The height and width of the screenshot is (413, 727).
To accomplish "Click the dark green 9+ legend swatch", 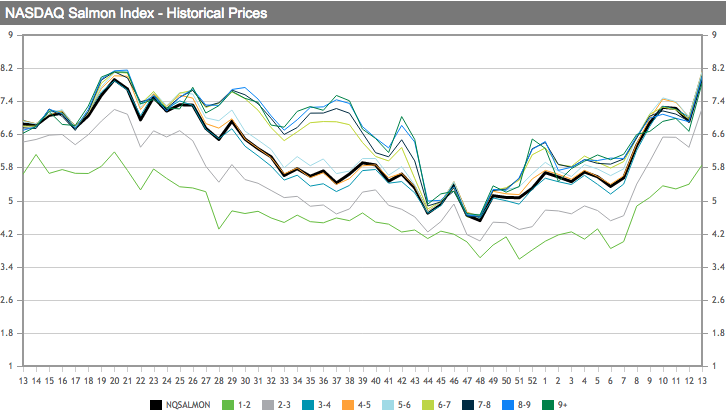I will pos(548,405).
